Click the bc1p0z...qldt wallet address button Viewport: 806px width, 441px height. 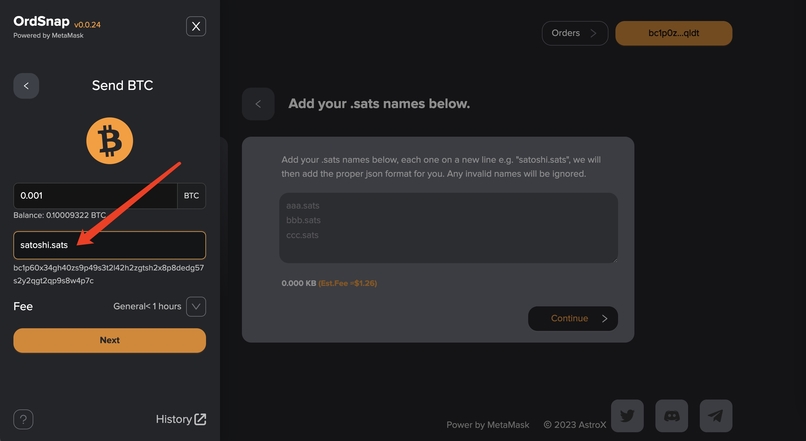pos(673,33)
